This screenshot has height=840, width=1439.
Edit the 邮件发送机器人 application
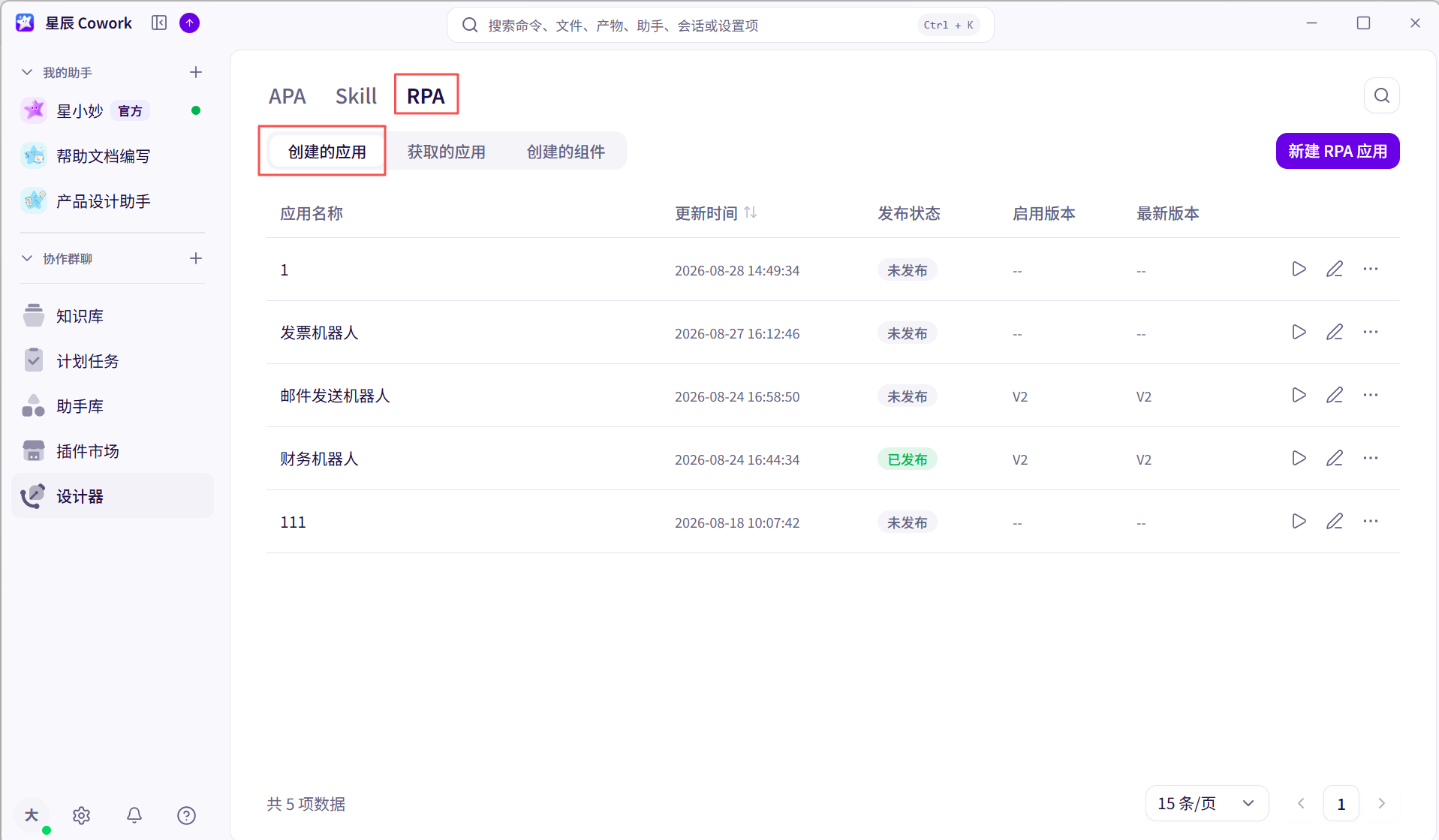(x=1334, y=395)
